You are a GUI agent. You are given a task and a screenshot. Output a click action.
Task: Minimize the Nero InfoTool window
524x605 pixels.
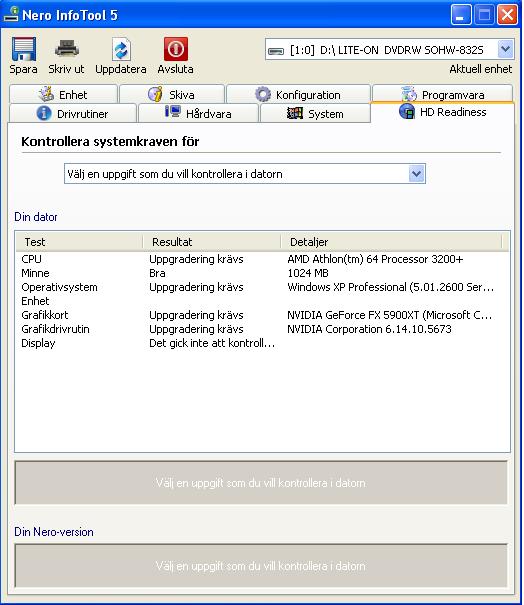(x=461, y=15)
